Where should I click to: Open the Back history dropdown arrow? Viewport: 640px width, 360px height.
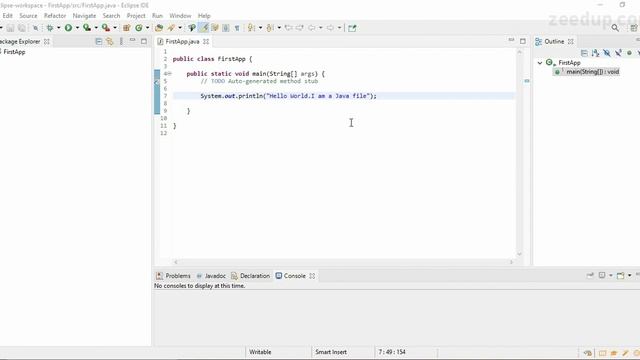320,28
